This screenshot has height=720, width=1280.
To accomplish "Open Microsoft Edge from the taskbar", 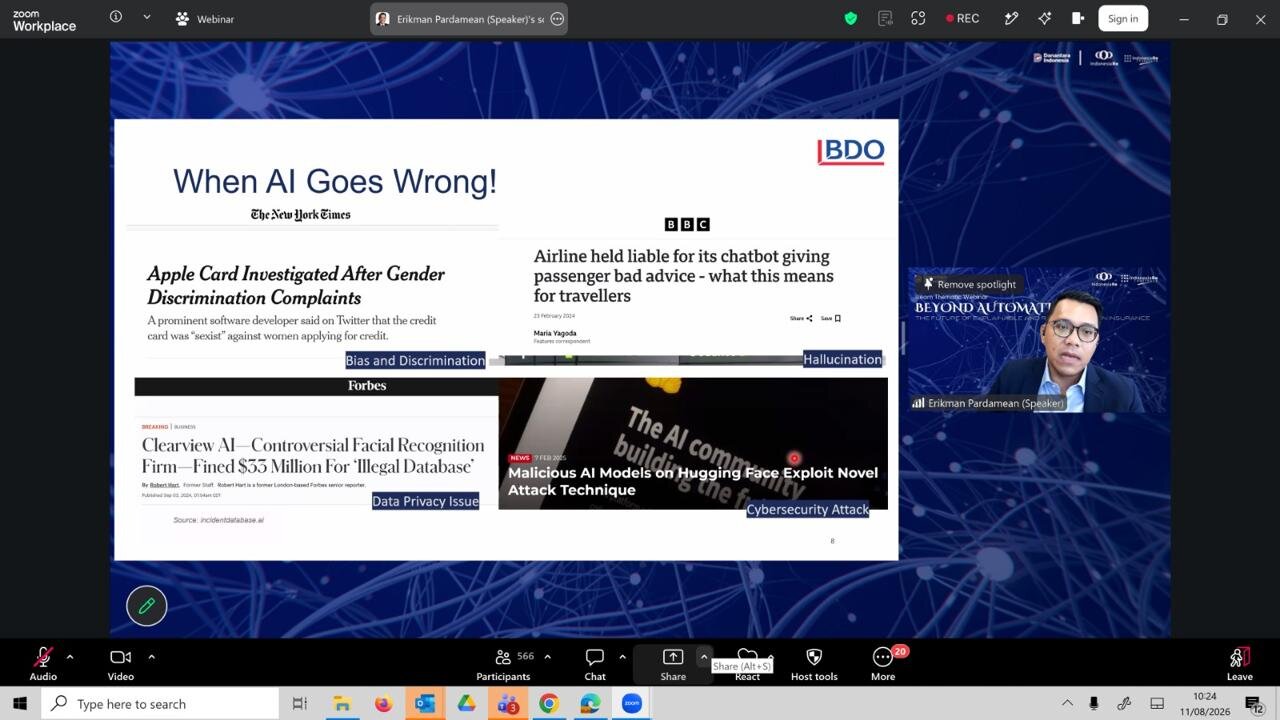I will pos(590,704).
